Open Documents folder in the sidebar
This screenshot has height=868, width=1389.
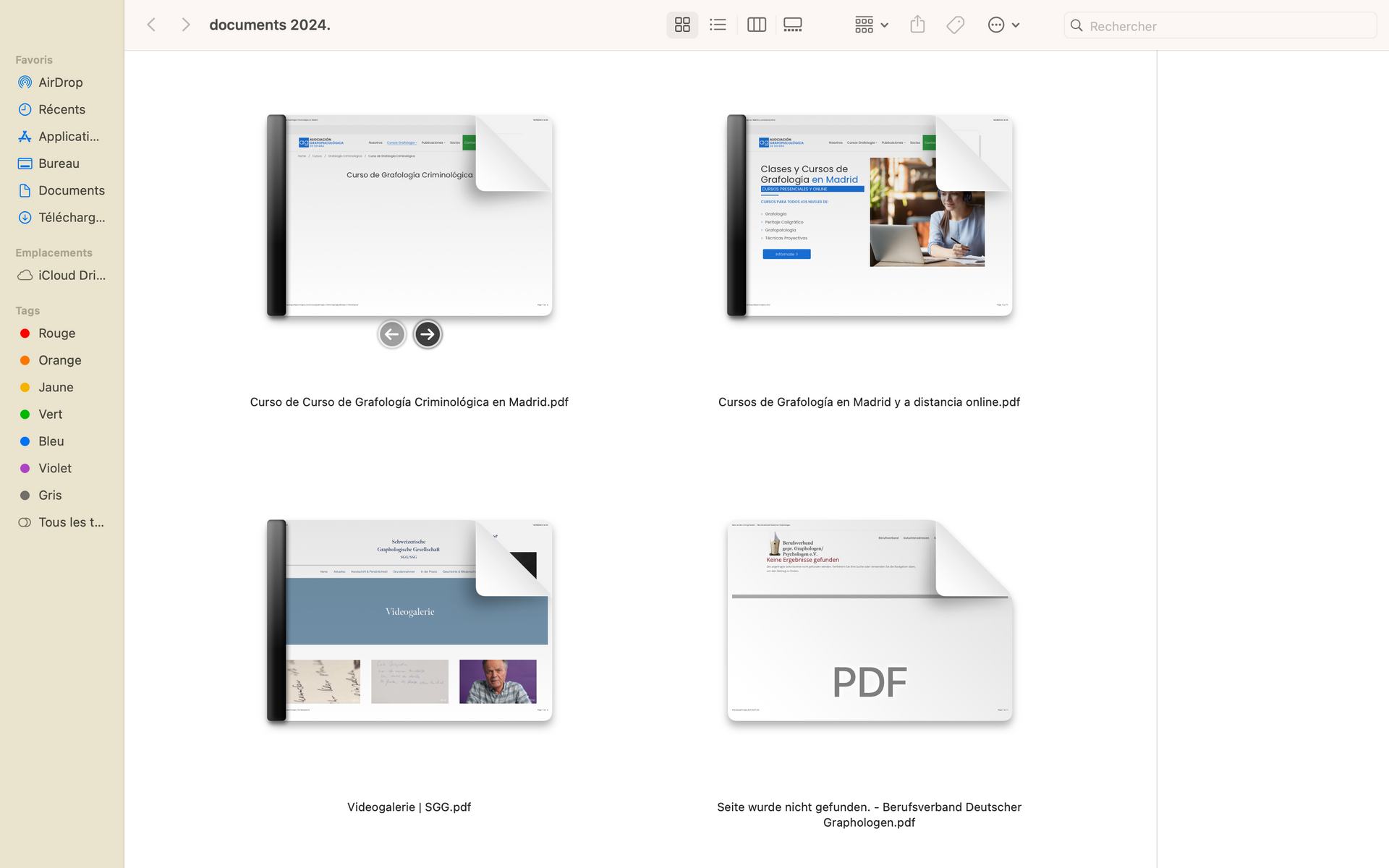point(71,190)
